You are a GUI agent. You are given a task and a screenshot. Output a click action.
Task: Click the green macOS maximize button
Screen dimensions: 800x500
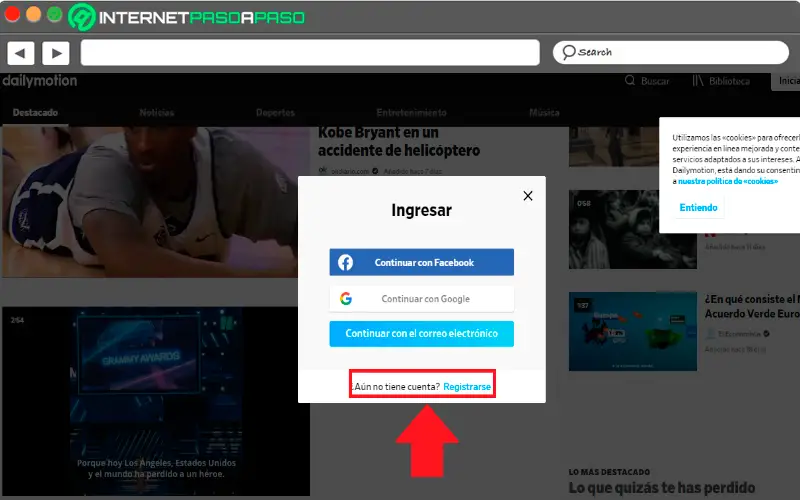pos(55,14)
